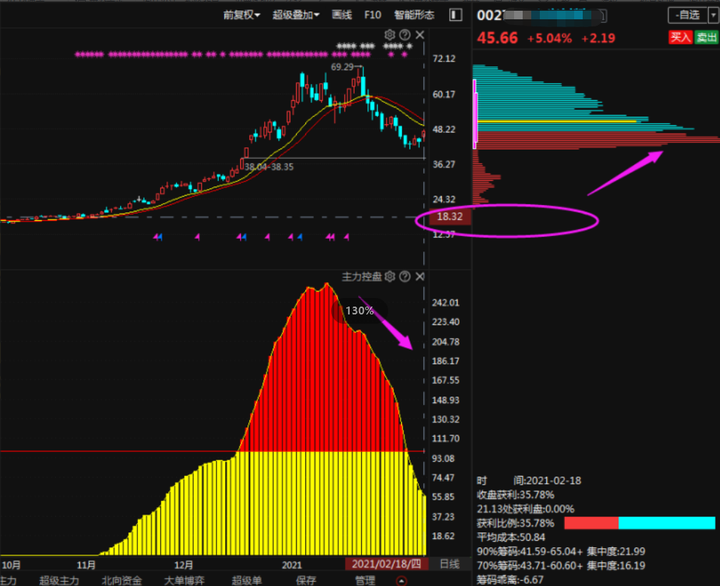Image resolution: width=720 pixels, height=586 pixels.
Task: Click the 筹码乖离:-6.67 value
Action: click(510, 580)
